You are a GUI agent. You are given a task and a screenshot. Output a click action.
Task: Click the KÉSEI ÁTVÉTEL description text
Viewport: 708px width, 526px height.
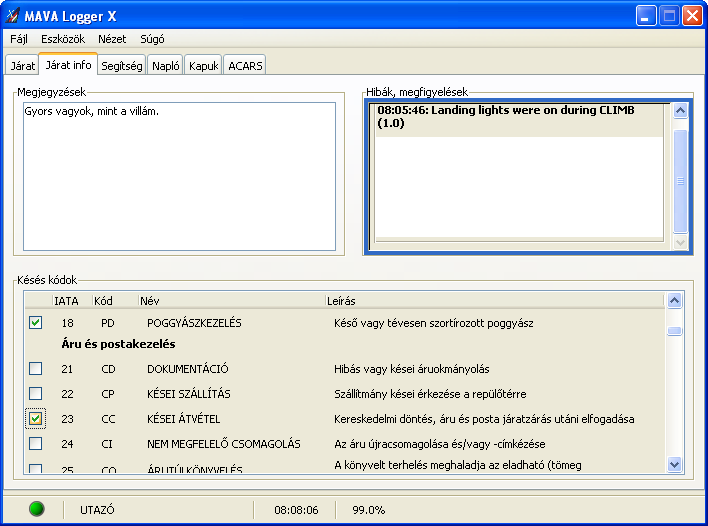click(x=484, y=419)
